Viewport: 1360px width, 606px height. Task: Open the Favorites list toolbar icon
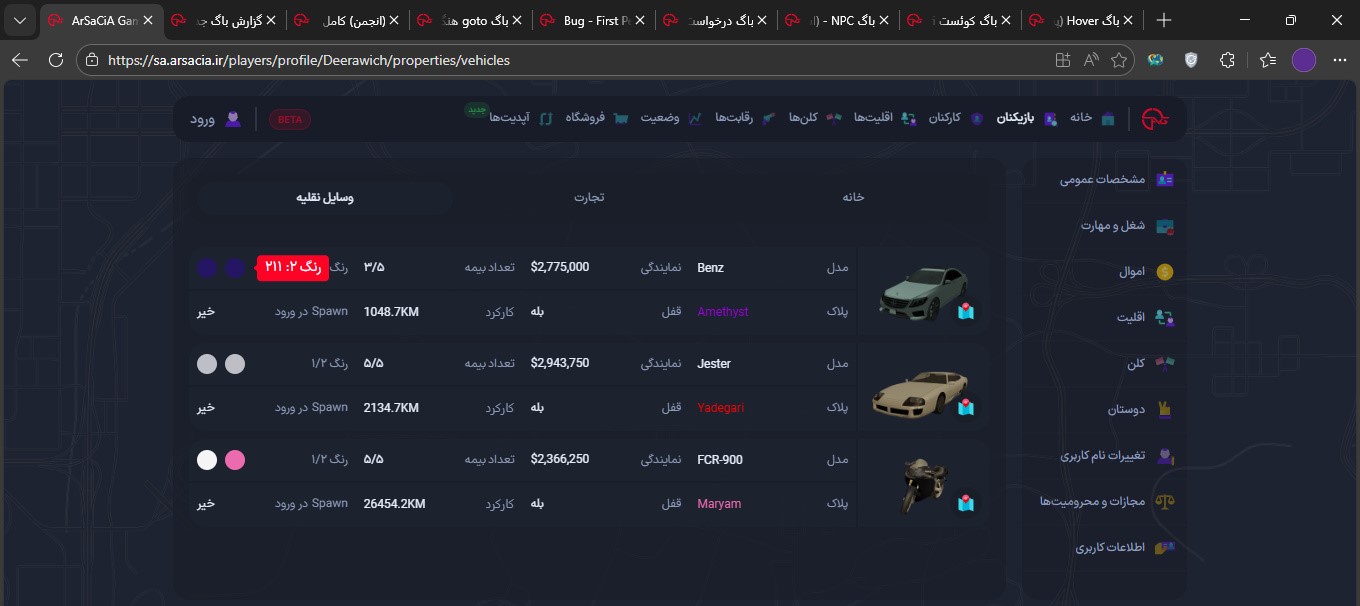(1268, 60)
